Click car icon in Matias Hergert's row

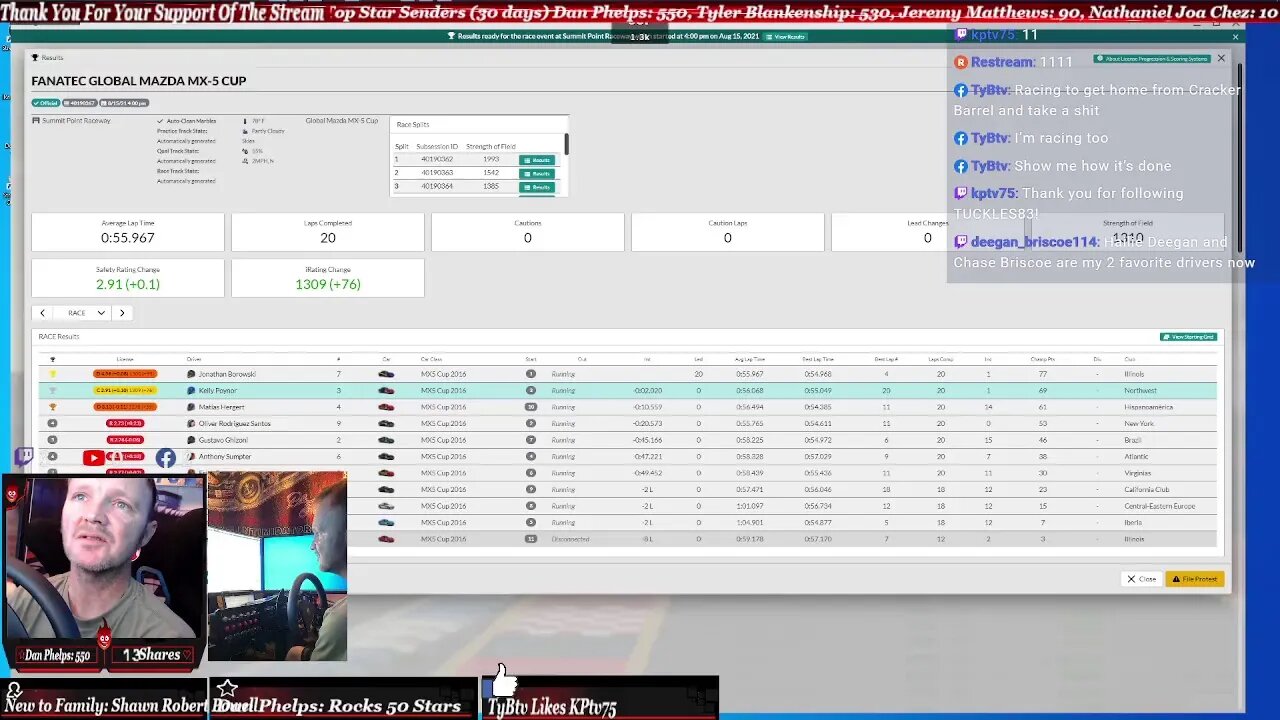(386, 407)
